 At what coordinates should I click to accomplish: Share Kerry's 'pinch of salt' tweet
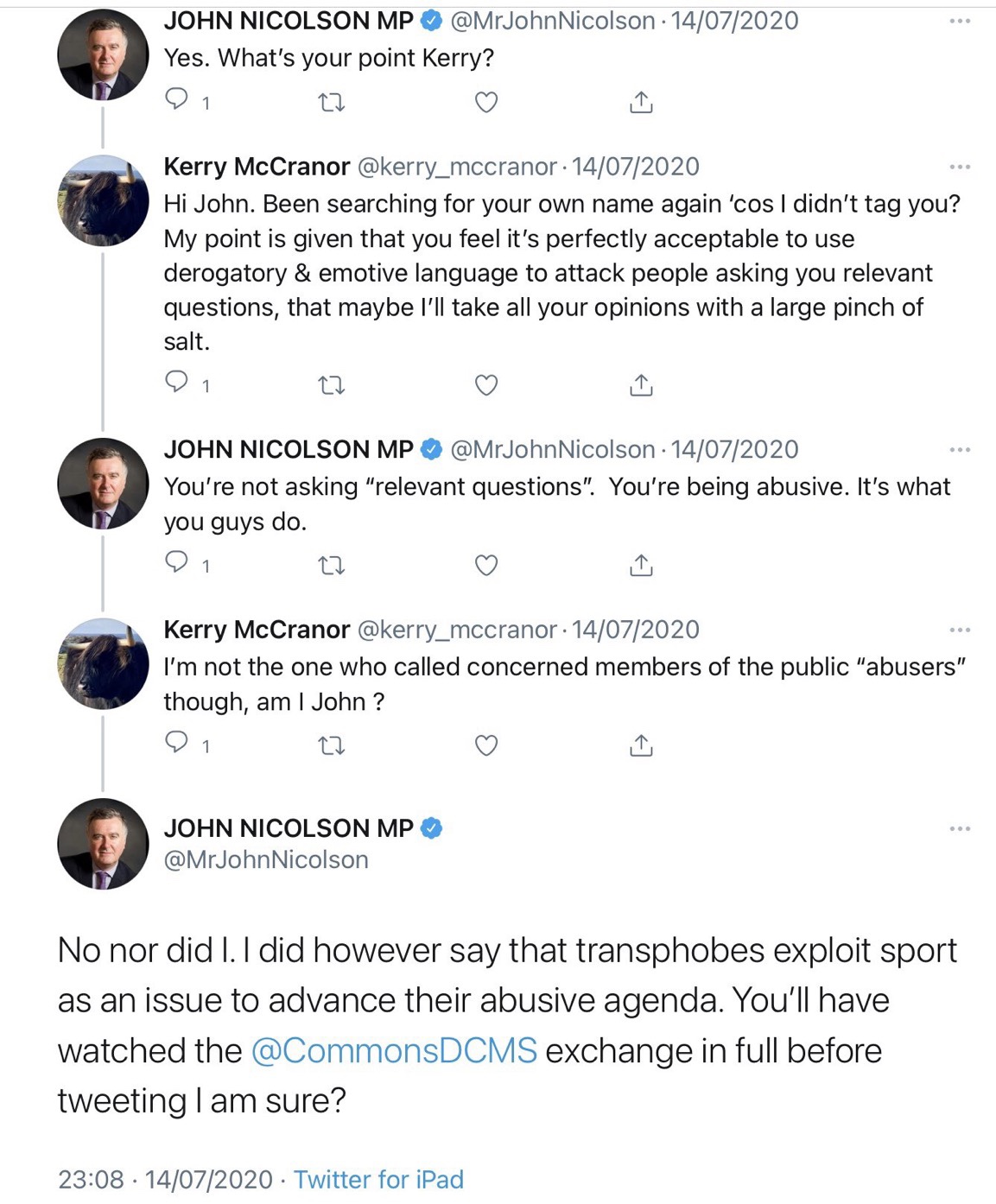pyautogui.click(x=641, y=384)
